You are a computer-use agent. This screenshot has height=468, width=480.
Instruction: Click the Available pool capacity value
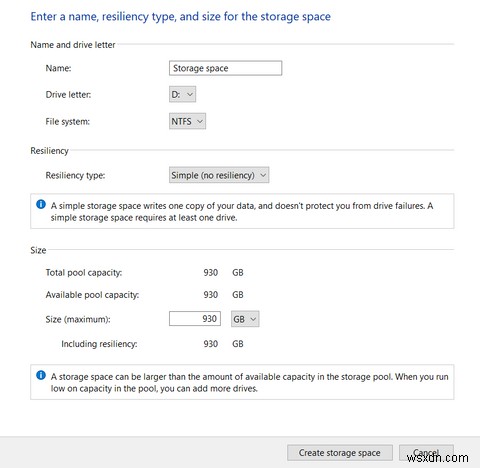pyautogui.click(x=211, y=295)
